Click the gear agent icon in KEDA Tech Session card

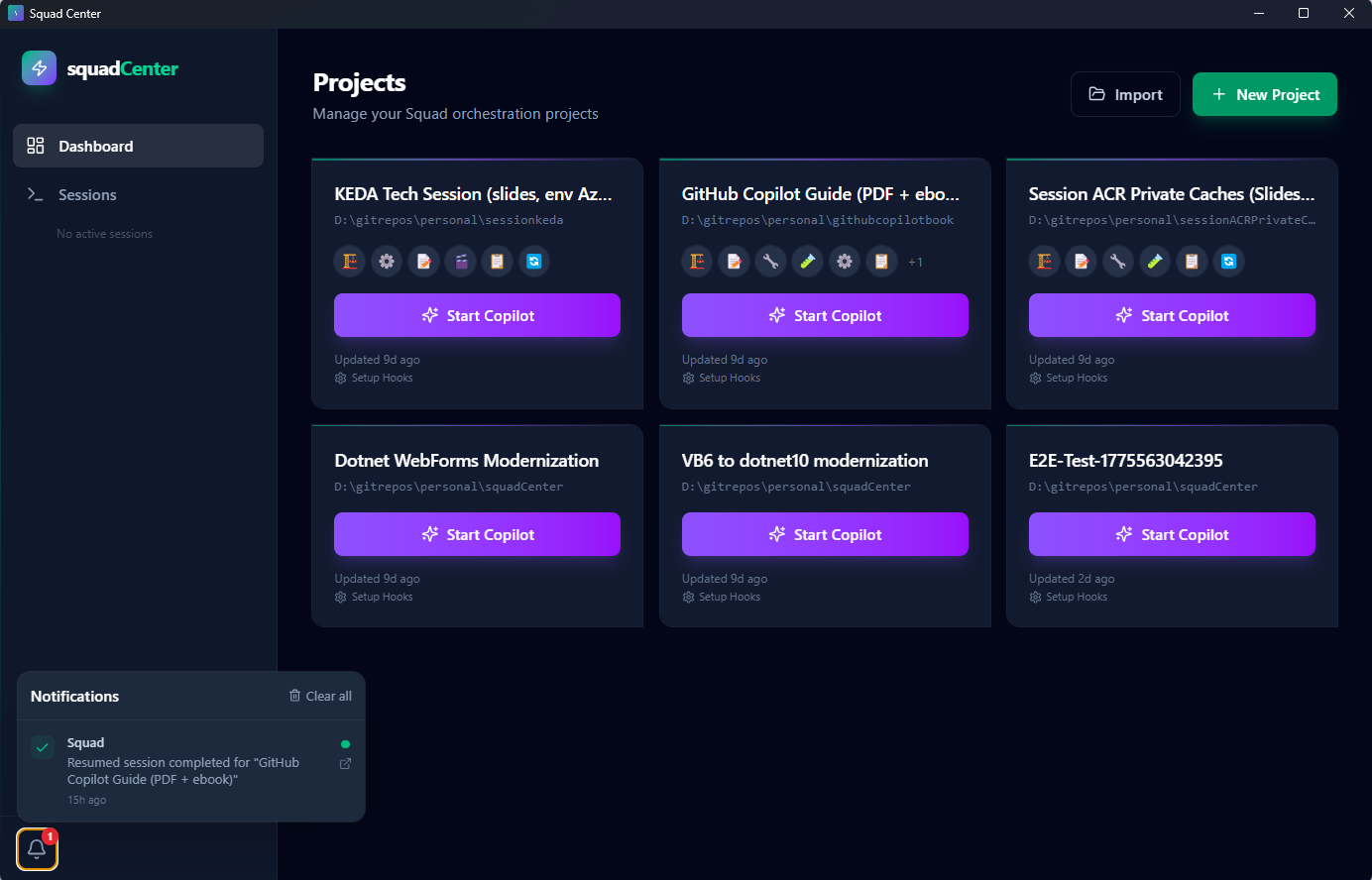387,262
